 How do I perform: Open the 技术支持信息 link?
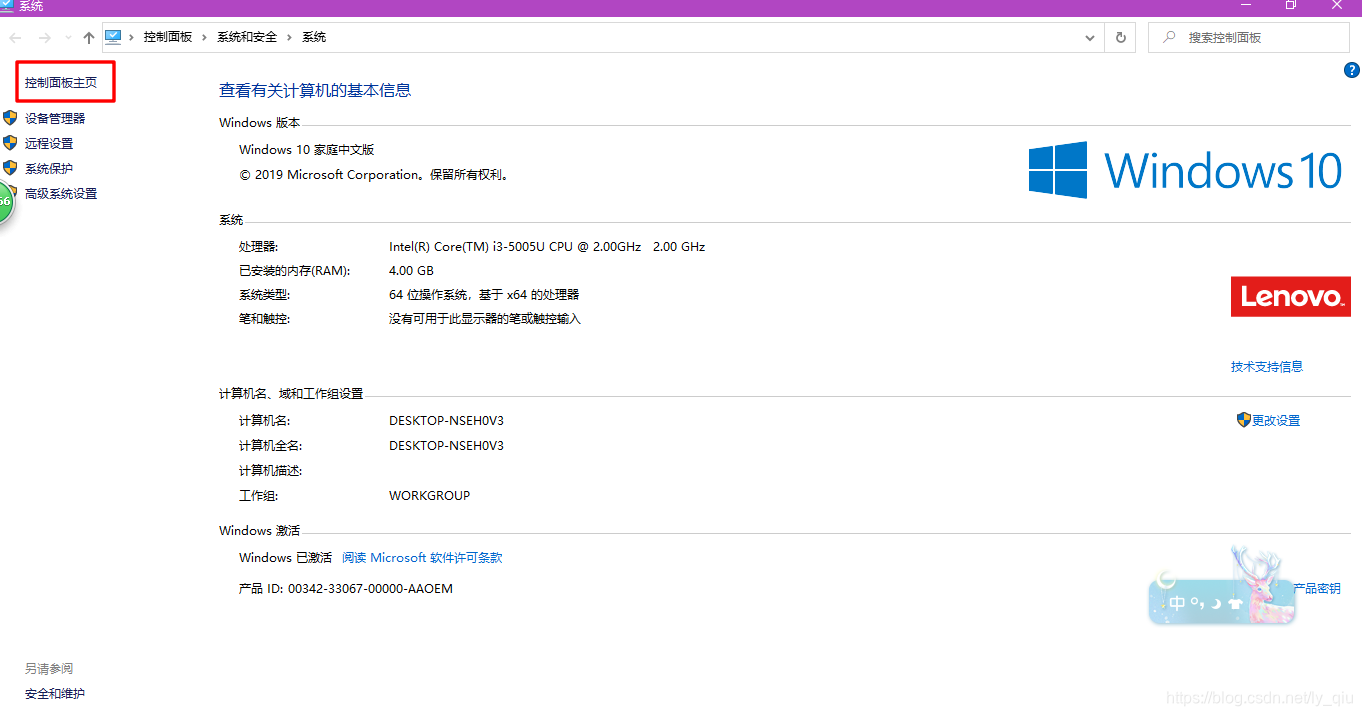tap(1267, 366)
